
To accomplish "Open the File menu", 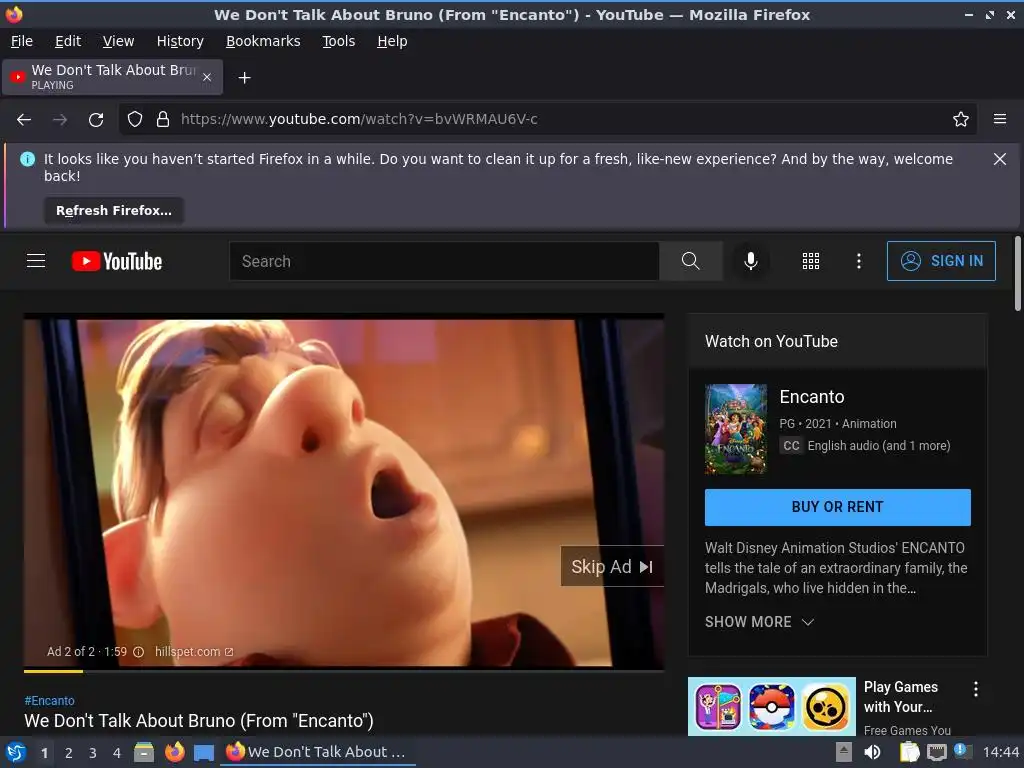I will tap(22, 41).
